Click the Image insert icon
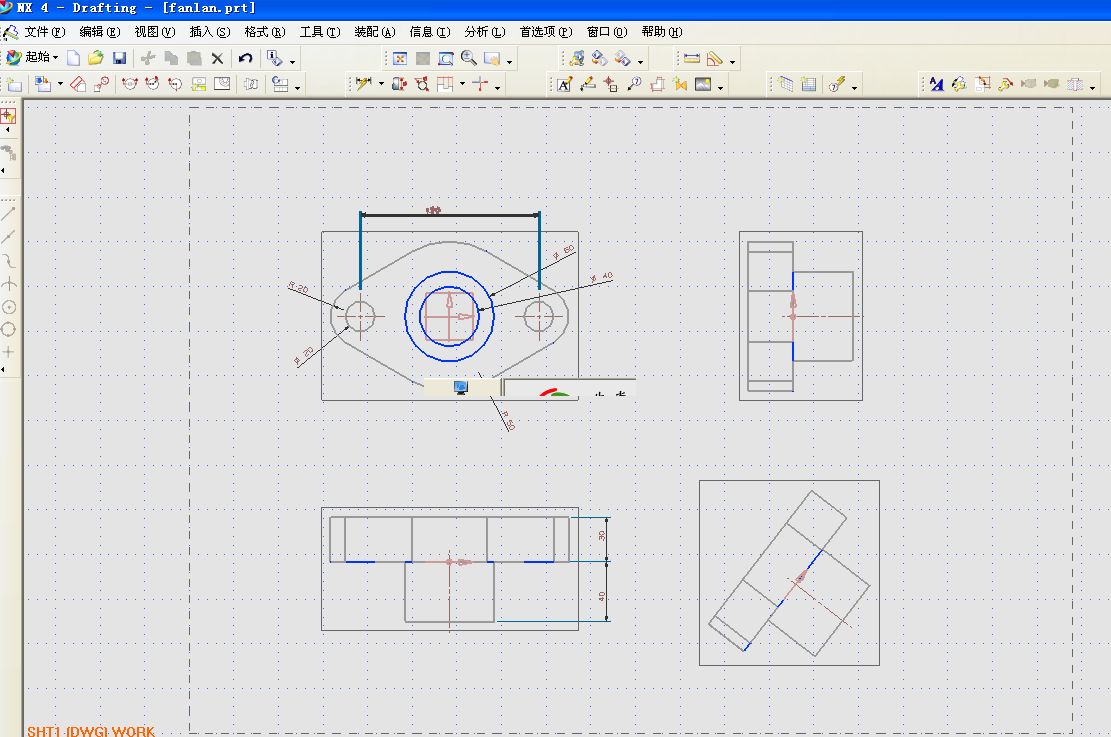This screenshot has width=1111, height=737. 703,84
